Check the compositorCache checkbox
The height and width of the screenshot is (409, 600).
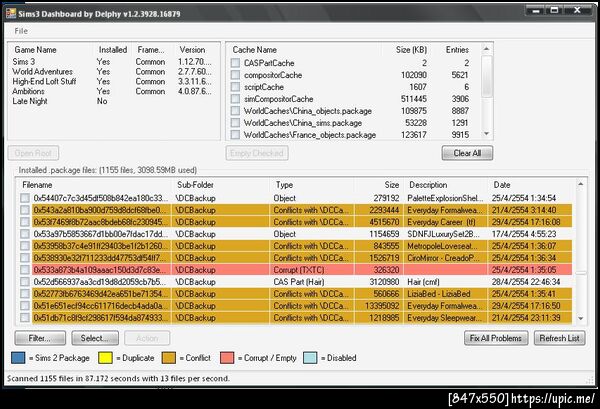pyautogui.click(x=235, y=75)
